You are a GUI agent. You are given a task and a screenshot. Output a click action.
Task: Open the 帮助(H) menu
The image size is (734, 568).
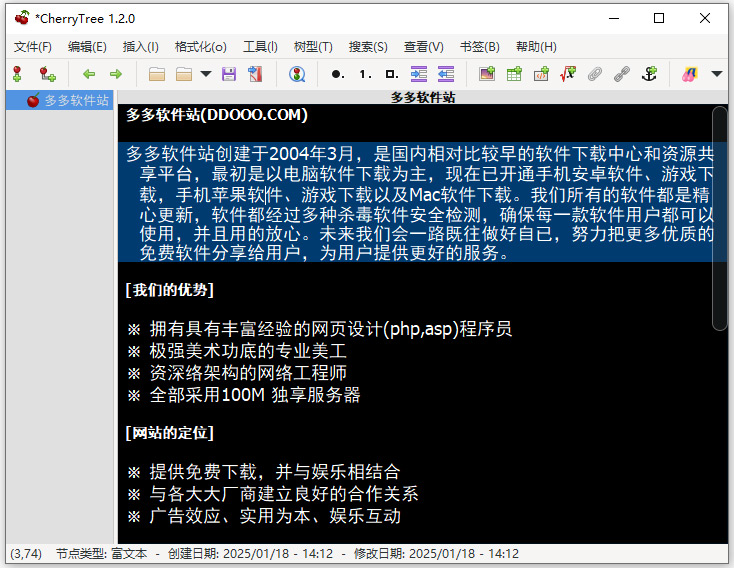[536, 47]
